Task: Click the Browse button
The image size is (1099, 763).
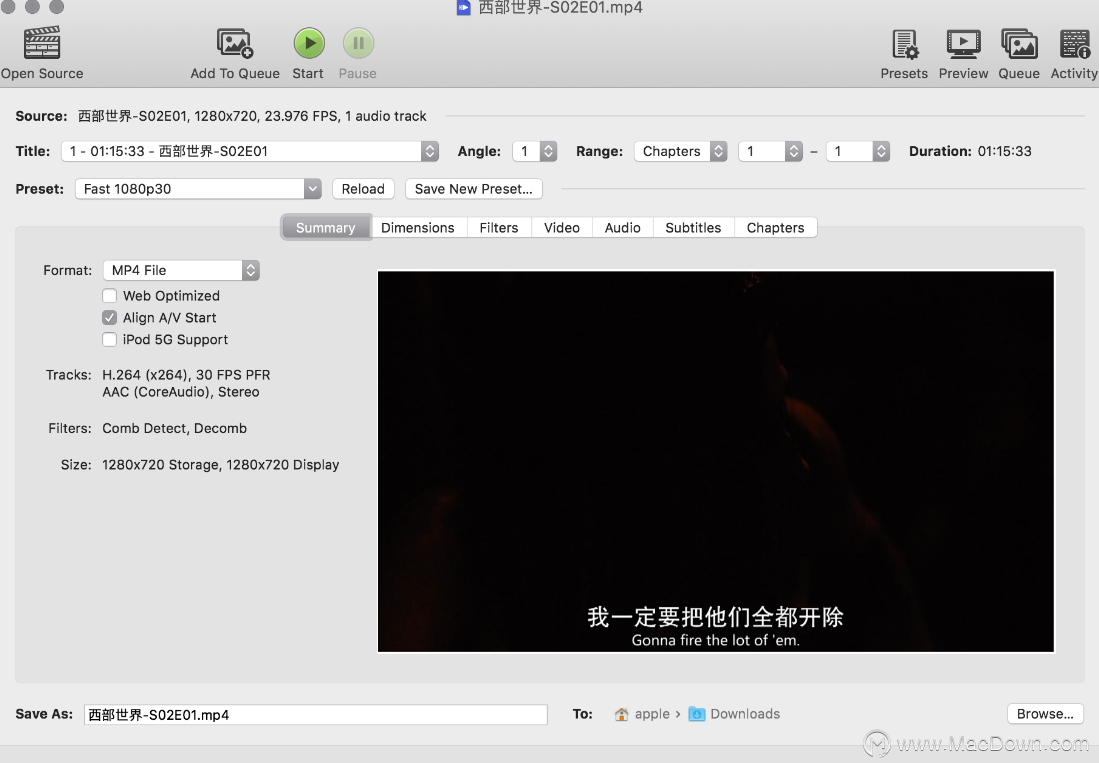Action: coord(1045,714)
